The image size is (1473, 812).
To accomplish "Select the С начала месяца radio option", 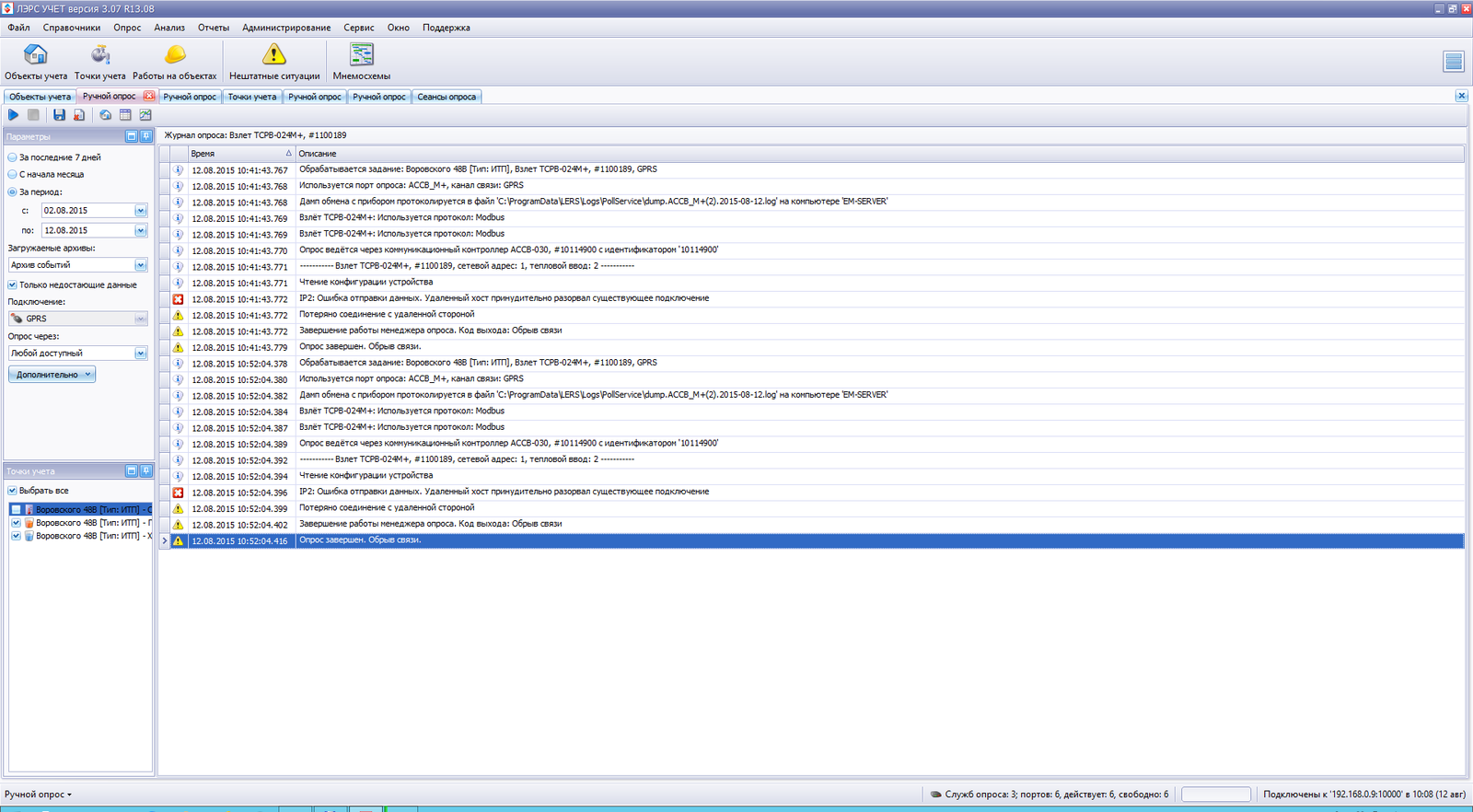I will 46,174.
